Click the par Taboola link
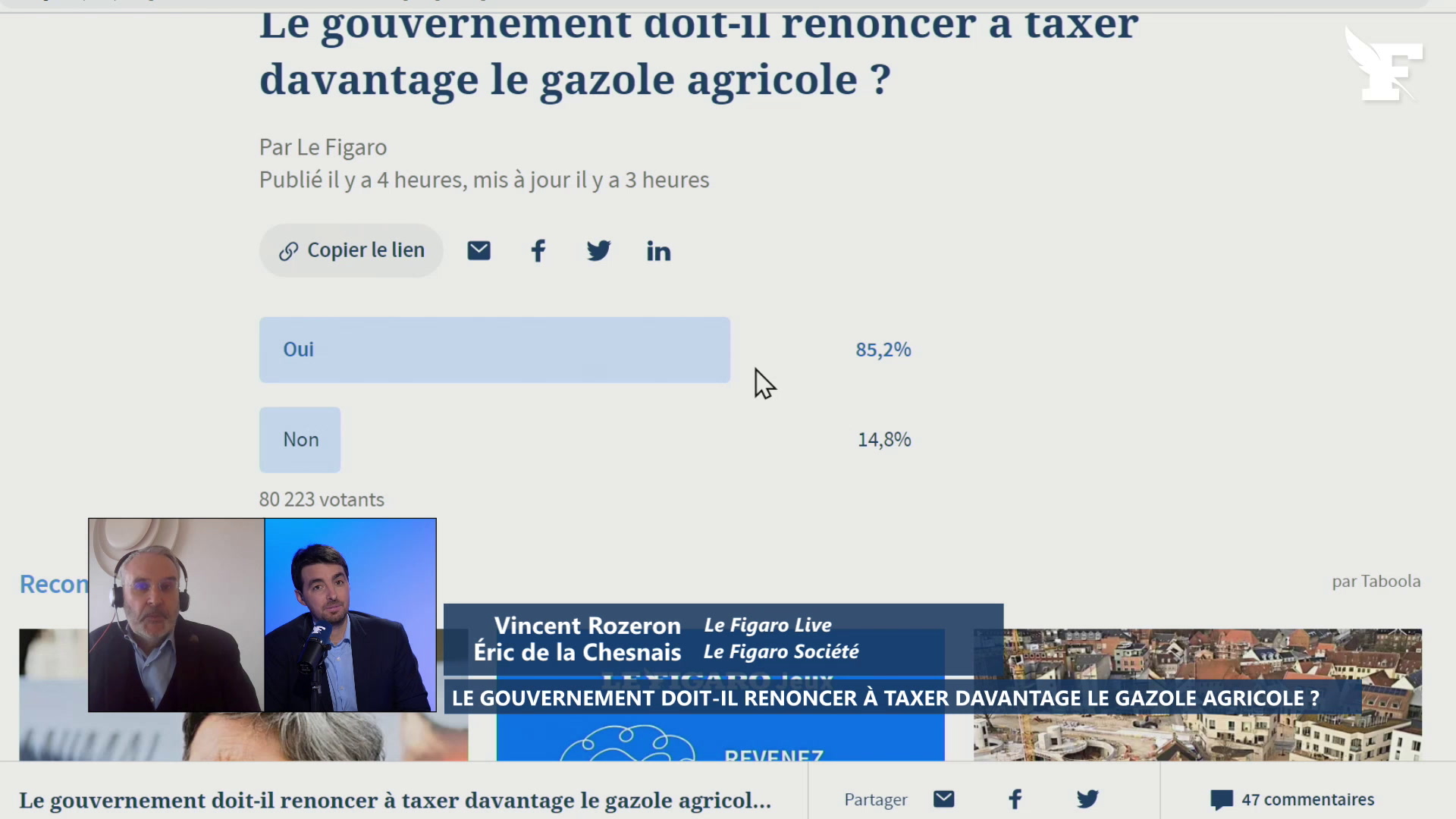The width and height of the screenshot is (1456, 819). (1376, 582)
